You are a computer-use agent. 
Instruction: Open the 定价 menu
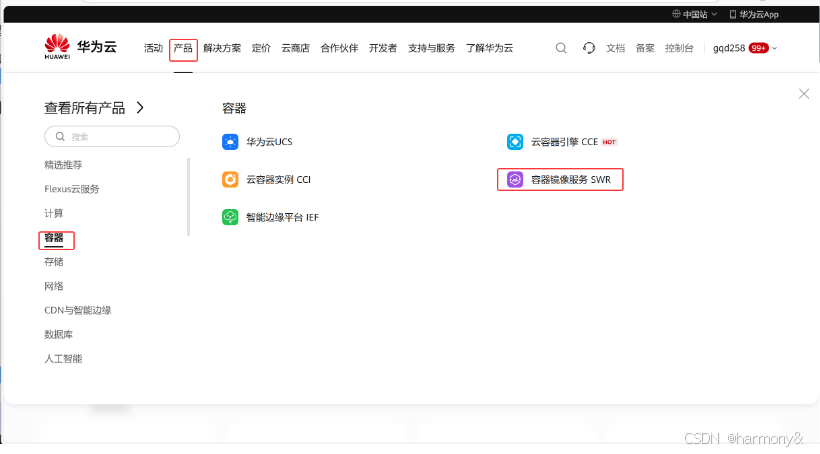click(x=261, y=48)
